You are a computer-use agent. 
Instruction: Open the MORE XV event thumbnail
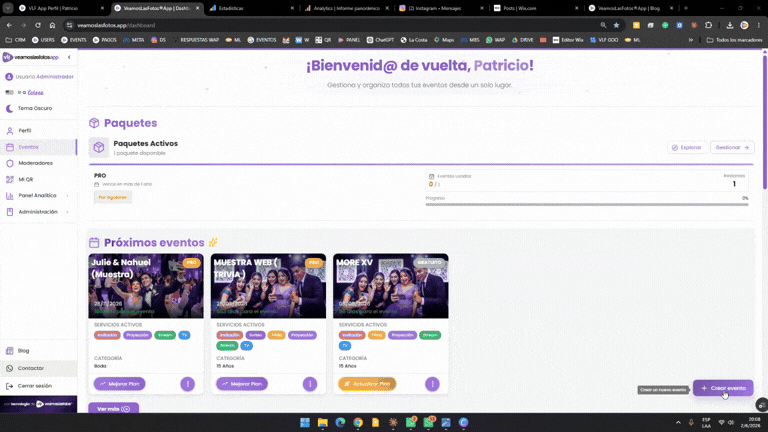tap(391, 286)
